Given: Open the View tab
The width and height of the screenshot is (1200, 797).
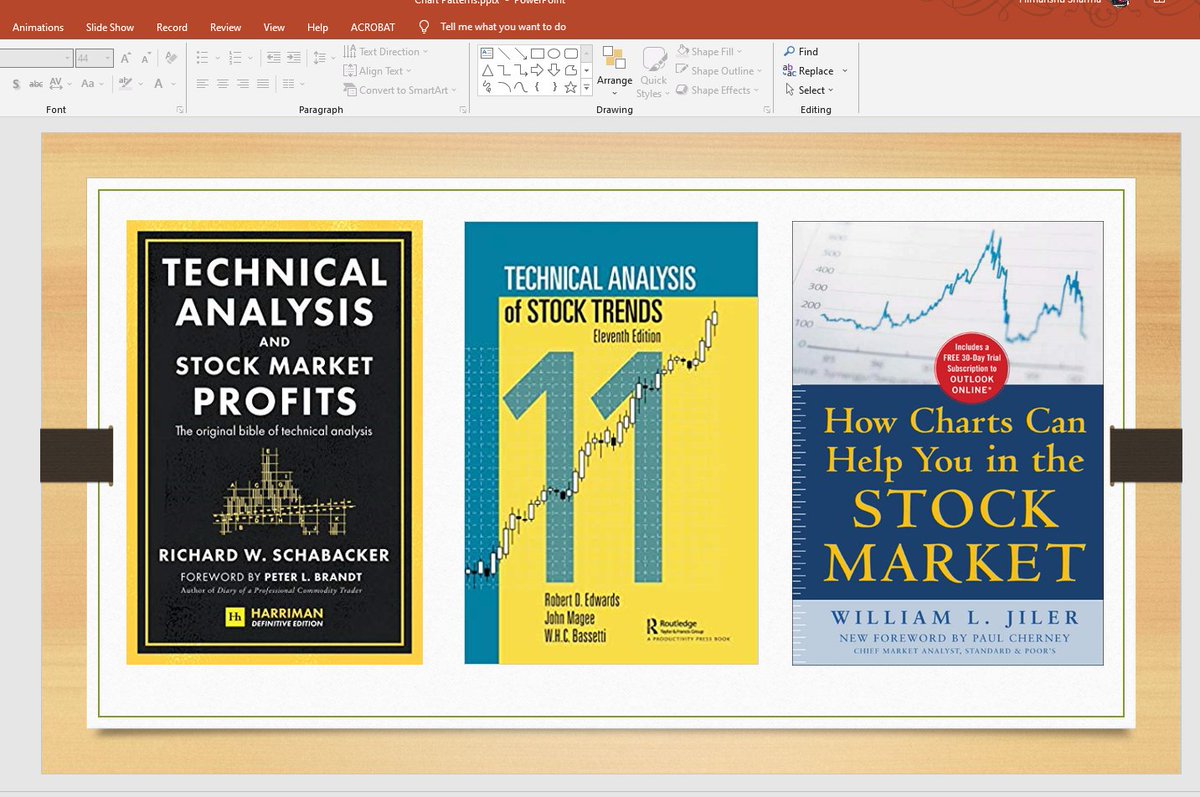Looking at the screenshot, I should [x=274, y=27].
